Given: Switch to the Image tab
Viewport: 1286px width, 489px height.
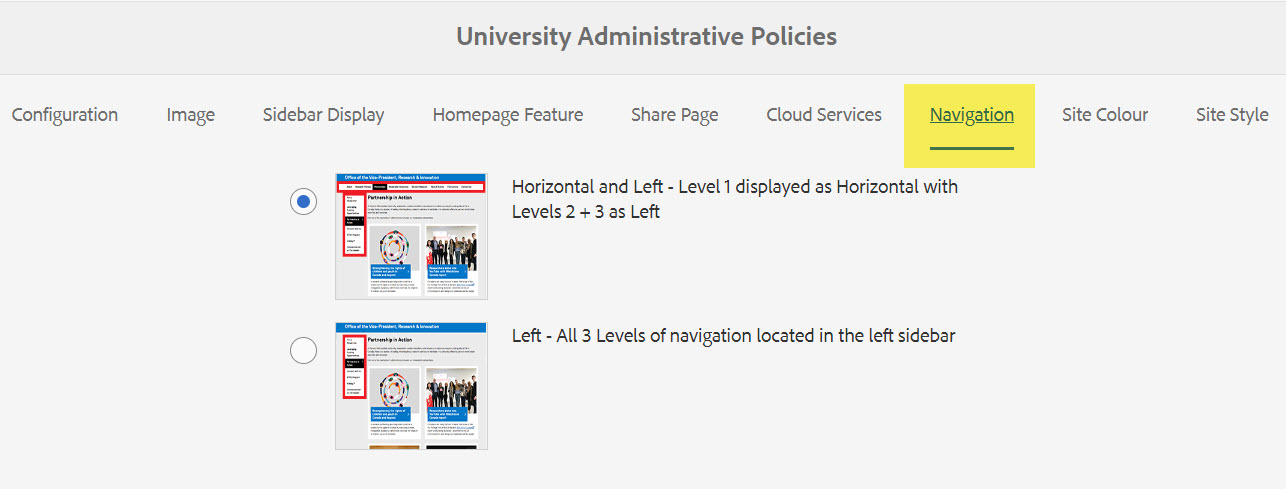Looking at the screenshot, I should point(191,115).
